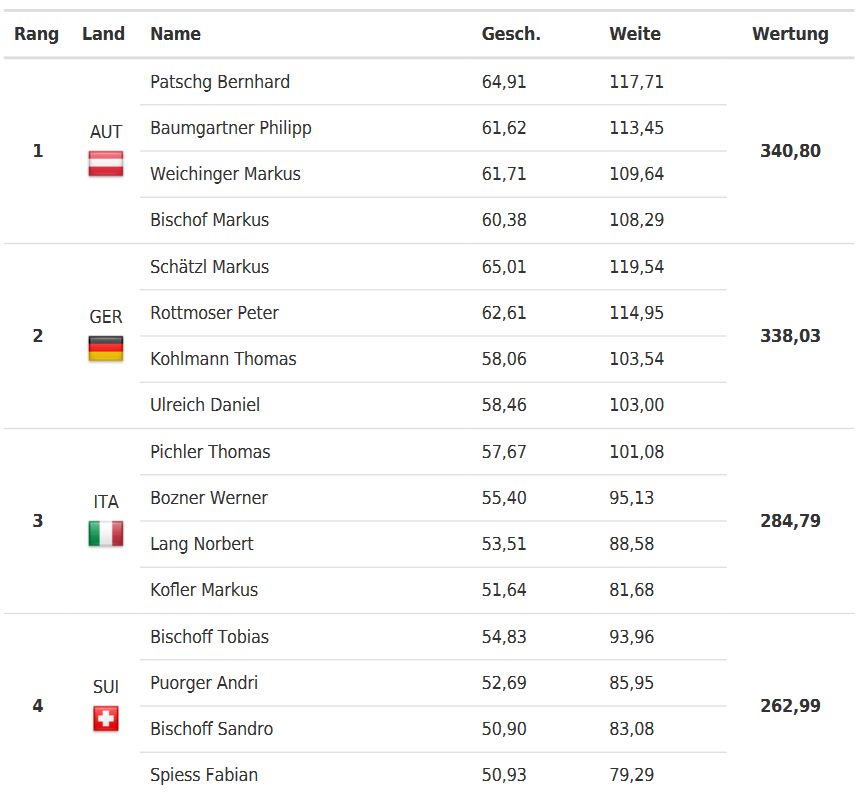
Task: Click Bischoff Sandro's row
Action: point(433,729)
